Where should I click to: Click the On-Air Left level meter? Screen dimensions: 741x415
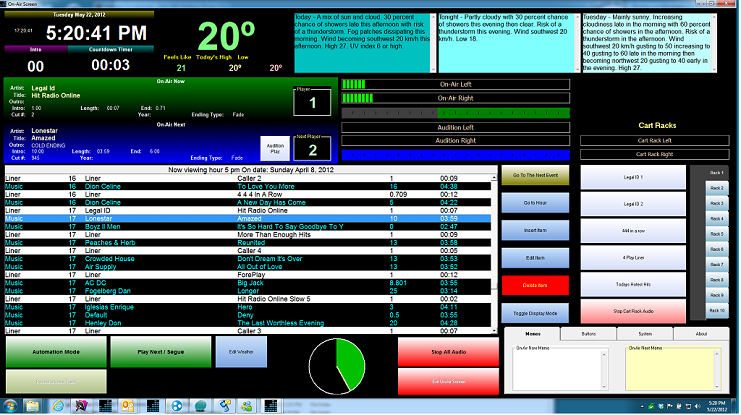click(x=455, y=85)
